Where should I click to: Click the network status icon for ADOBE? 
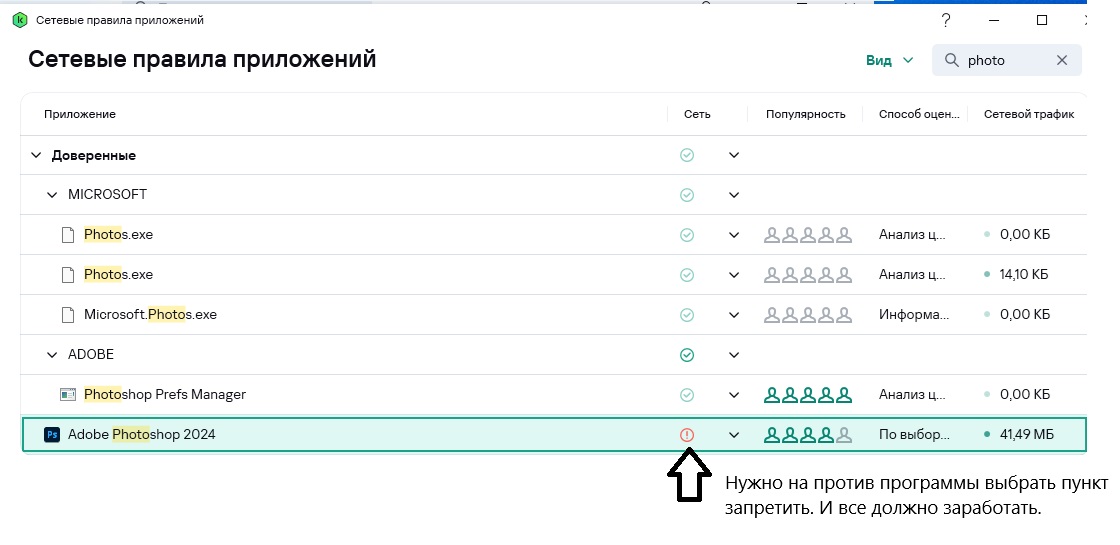687,354
